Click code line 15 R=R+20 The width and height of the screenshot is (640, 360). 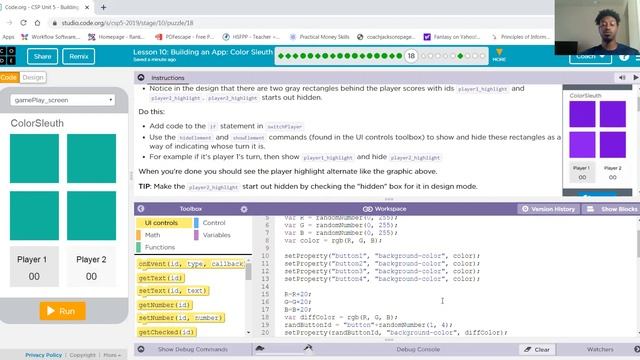click(298, 294)
